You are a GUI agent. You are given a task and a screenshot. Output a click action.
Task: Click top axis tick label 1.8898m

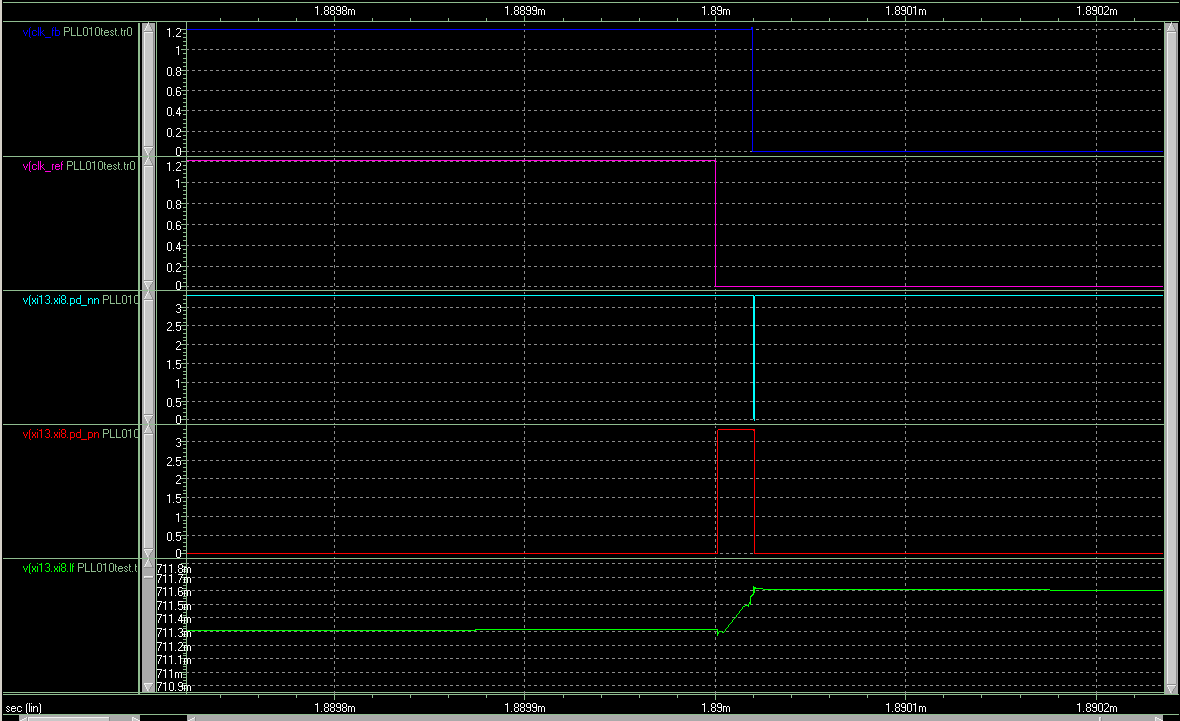click(x=335, y=11)
